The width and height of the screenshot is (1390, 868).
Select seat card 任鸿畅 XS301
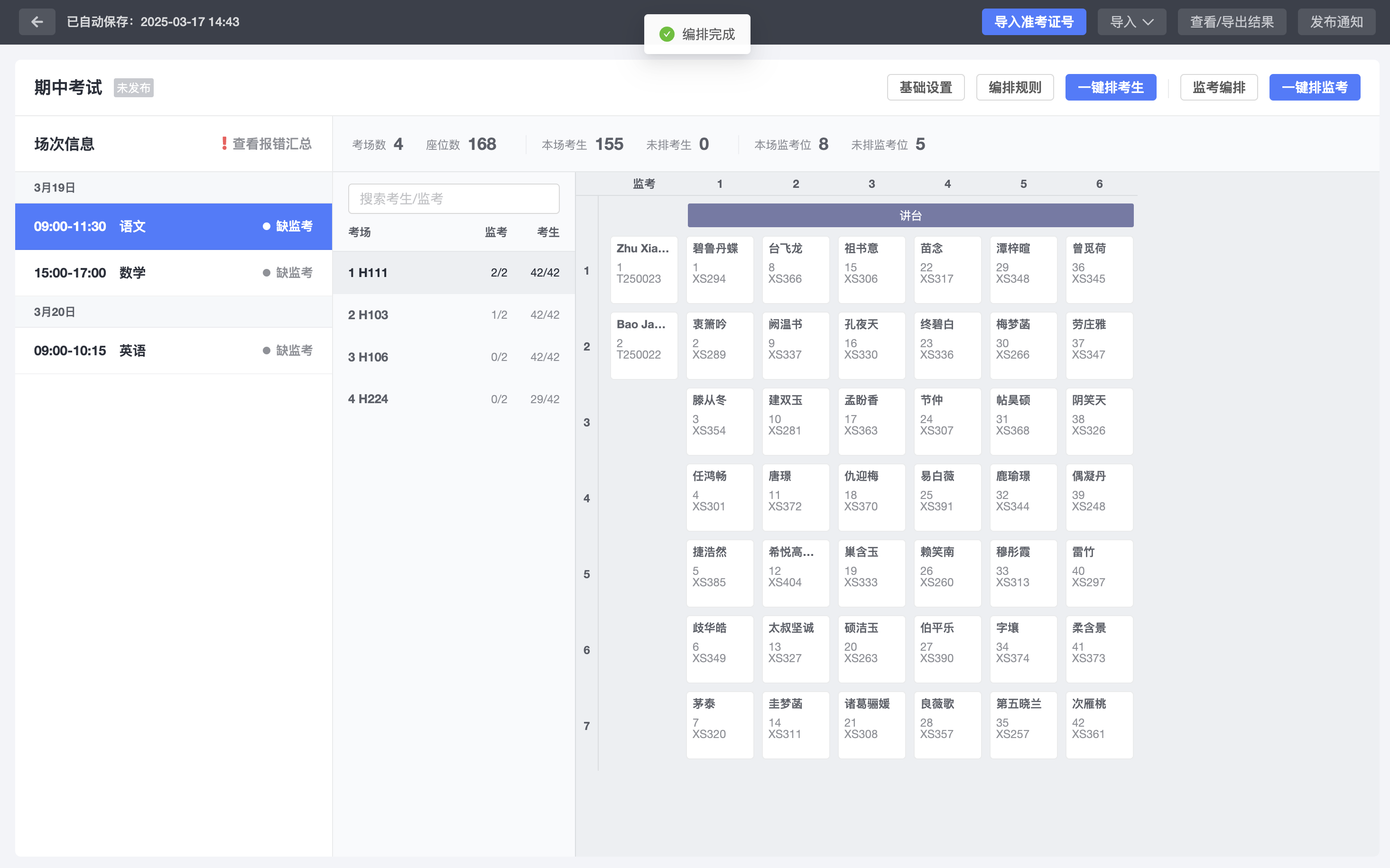pos(719,497)
